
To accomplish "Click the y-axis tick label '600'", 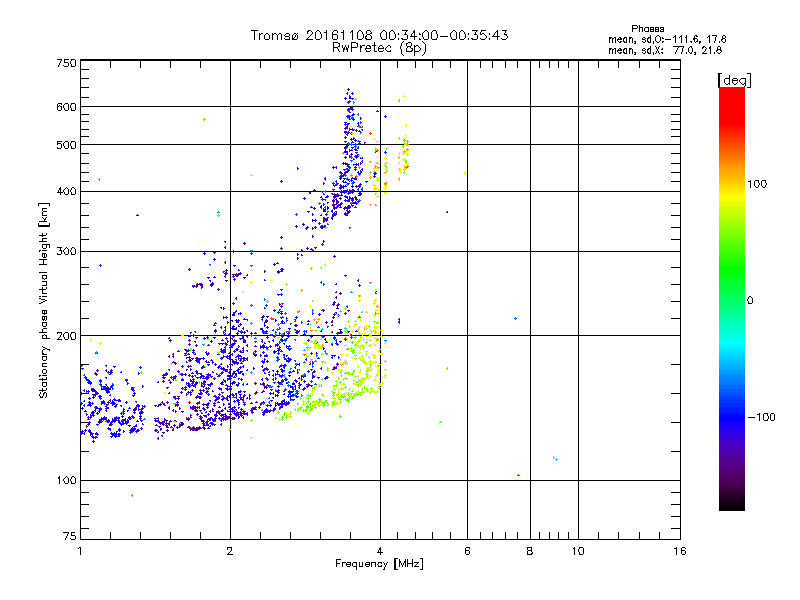I will [67, 107].
